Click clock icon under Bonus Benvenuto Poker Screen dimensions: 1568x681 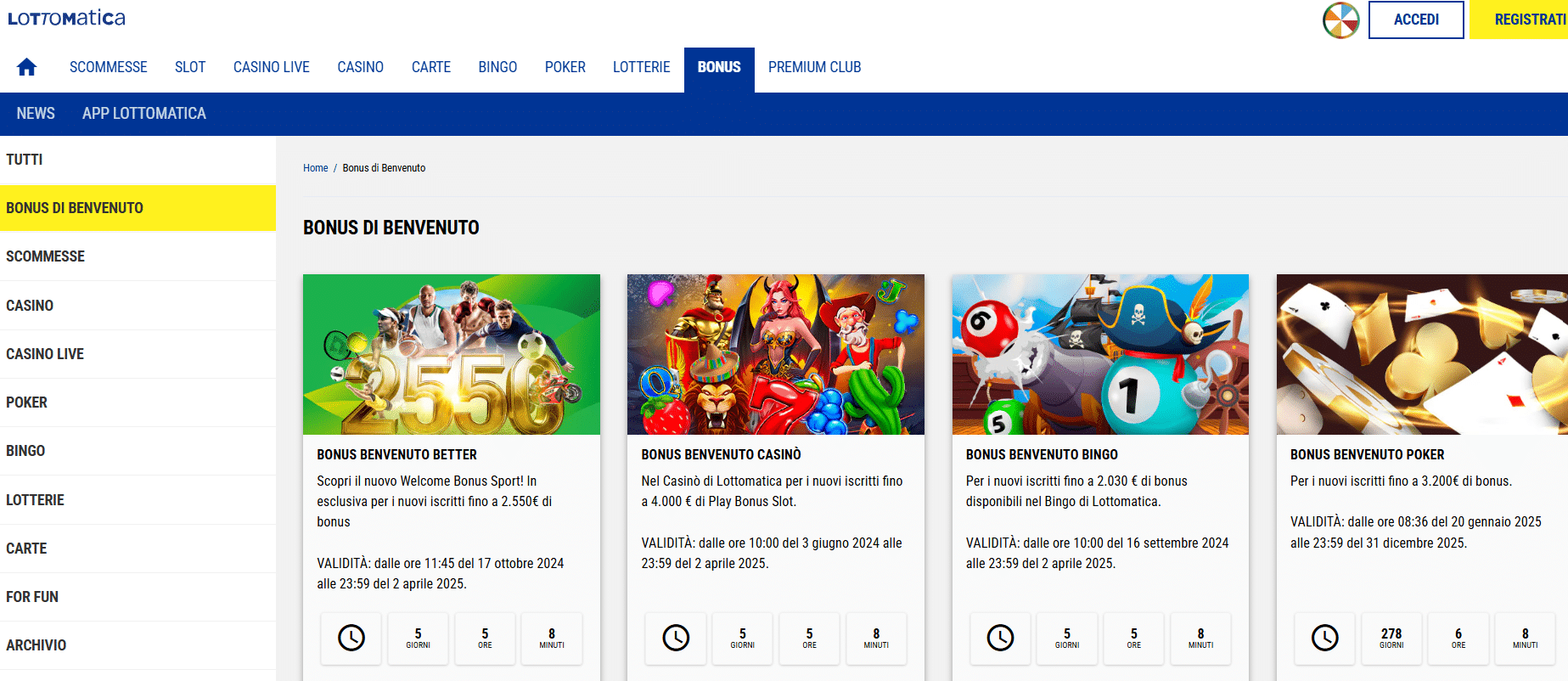pos(1324,638)
